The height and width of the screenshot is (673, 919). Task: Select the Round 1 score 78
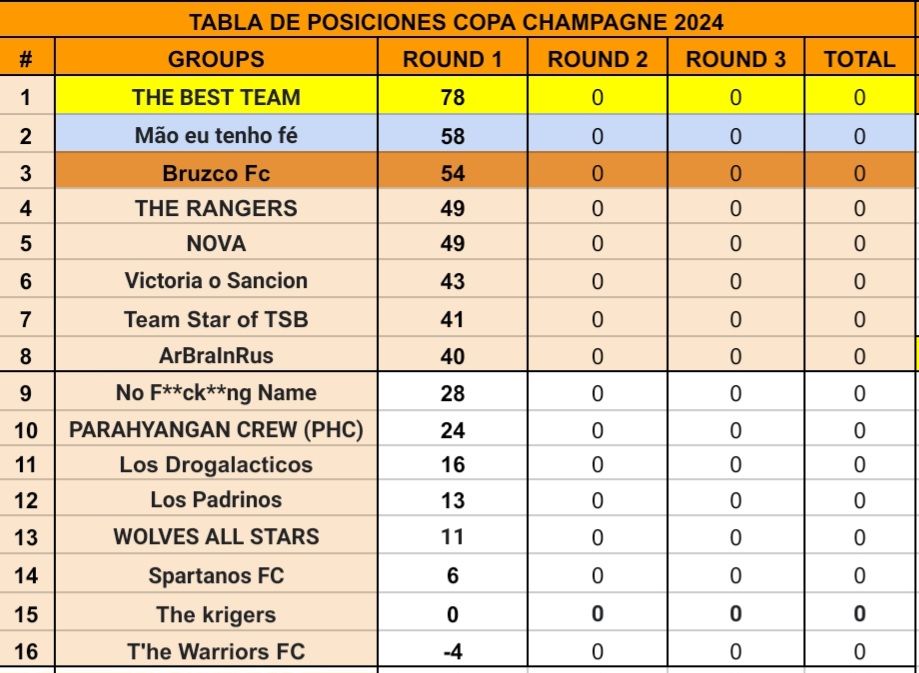click(x=452, y=96)
